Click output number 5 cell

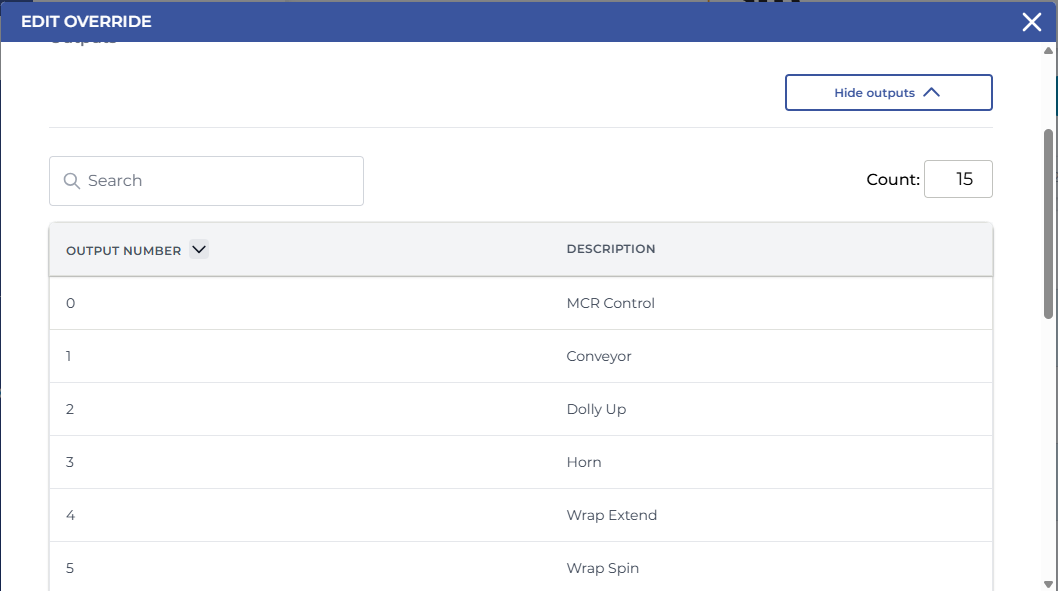pyautogui.click(x=70, y=568)
